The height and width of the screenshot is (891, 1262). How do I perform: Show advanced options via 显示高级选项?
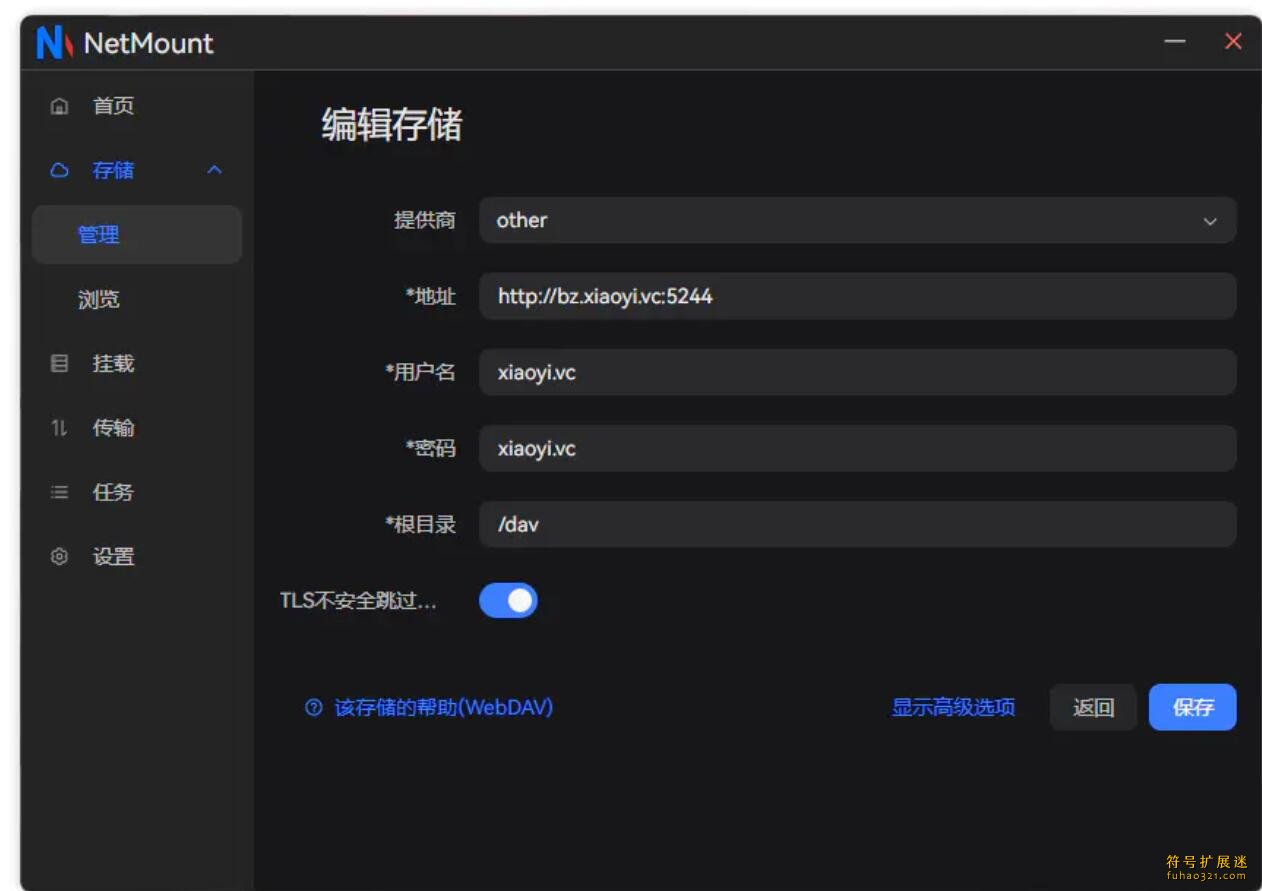tap(953, 707)
